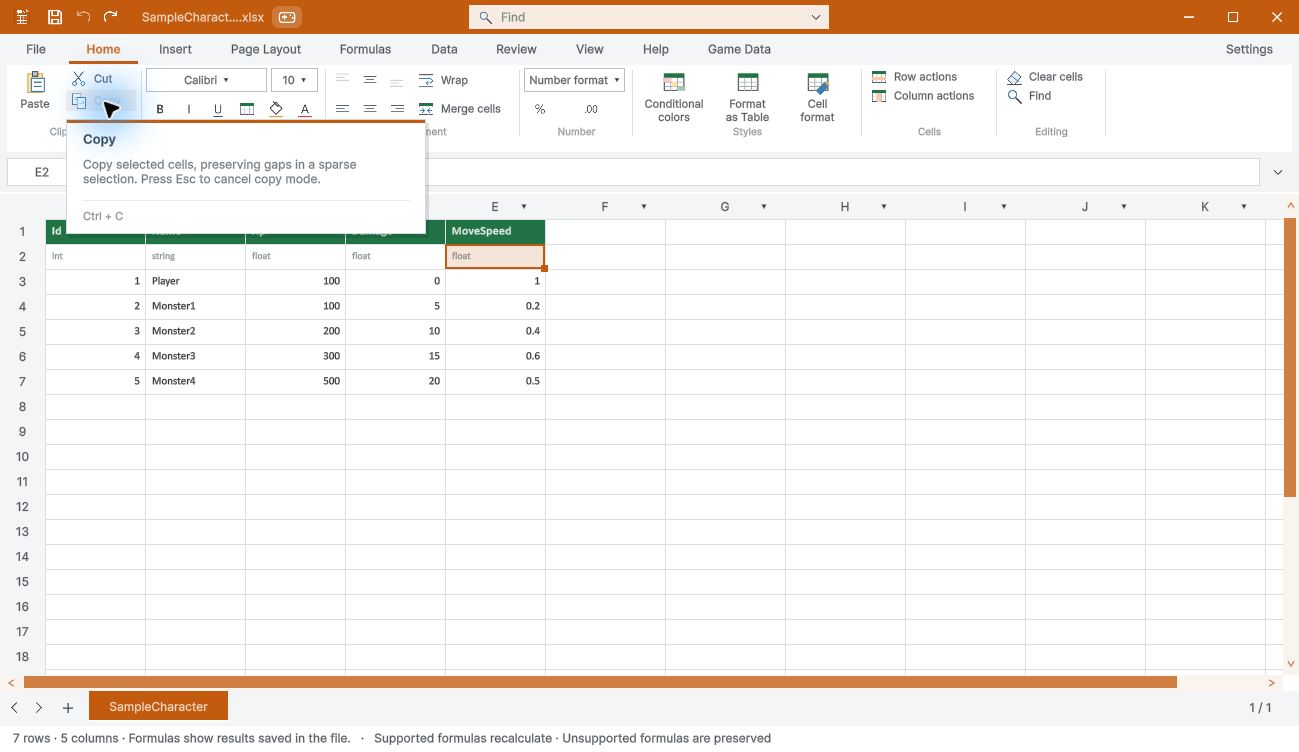Click Find in the Editing group

click(1029, 96)
